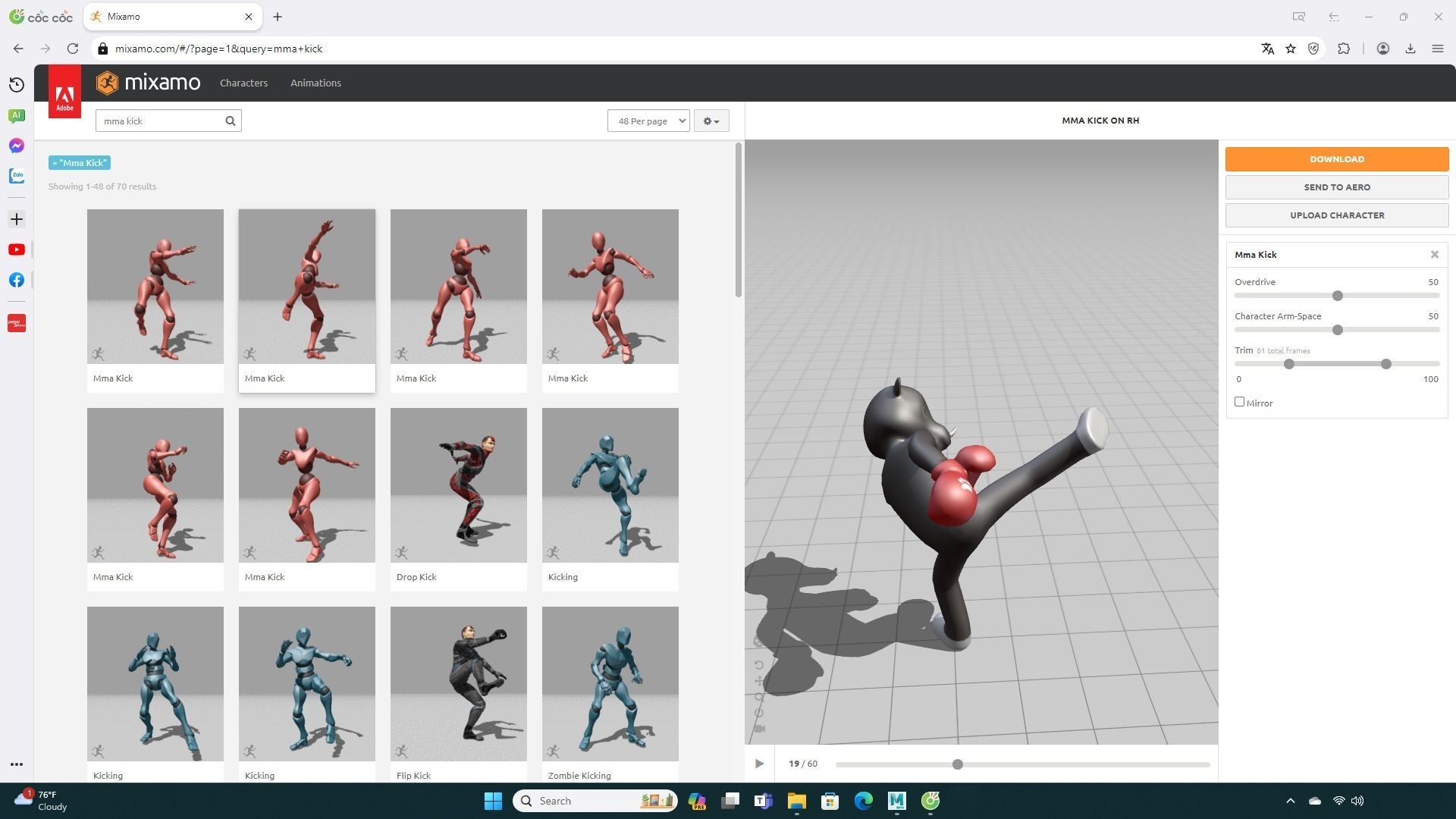Click the orange Download button
1456x819 pixels.
[1336, 159]
